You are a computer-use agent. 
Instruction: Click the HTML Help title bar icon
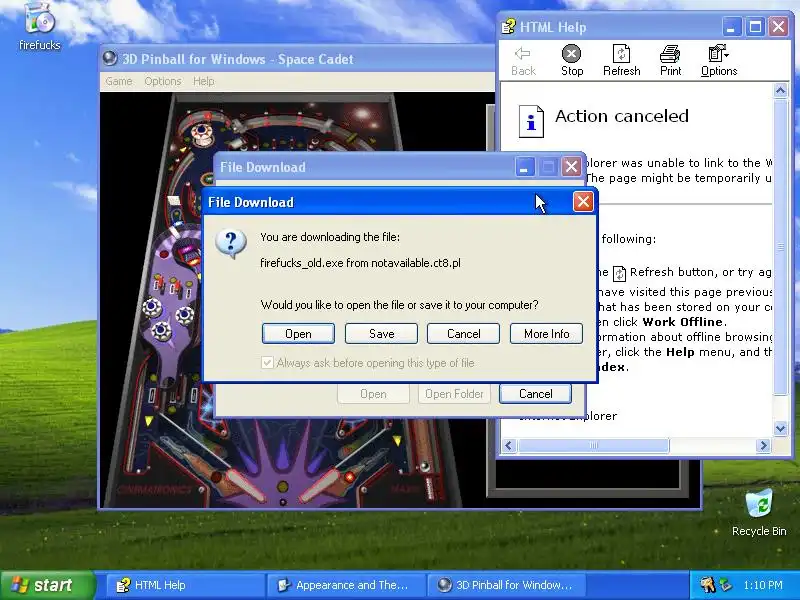509,27
